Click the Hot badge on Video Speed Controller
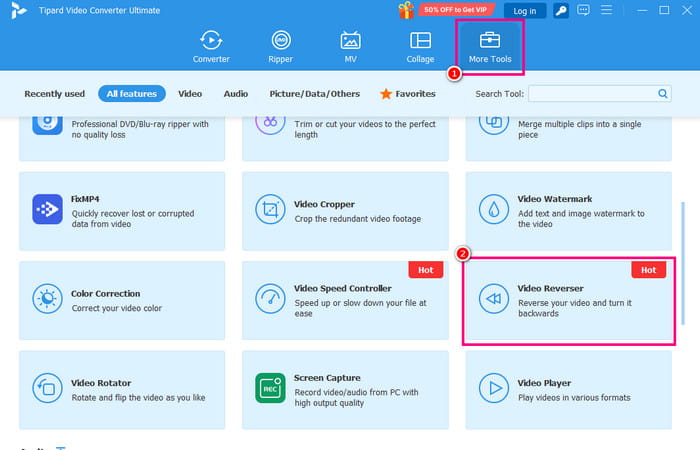This screenshot has height=450, width=700. [425, 270]
